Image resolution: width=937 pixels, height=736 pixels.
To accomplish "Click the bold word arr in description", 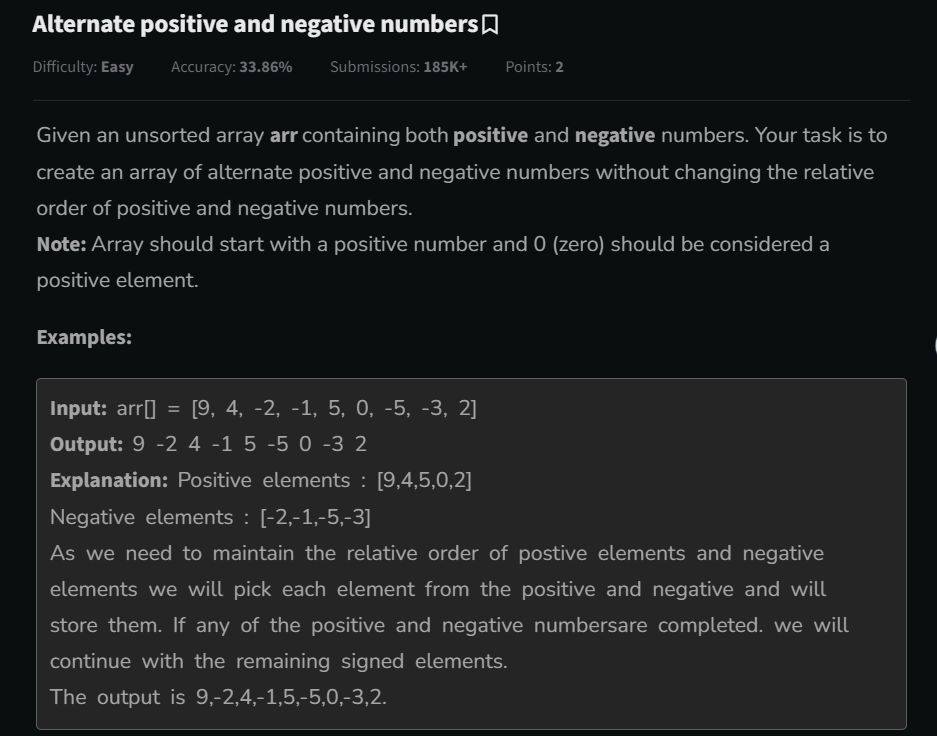I will [283, 135].
